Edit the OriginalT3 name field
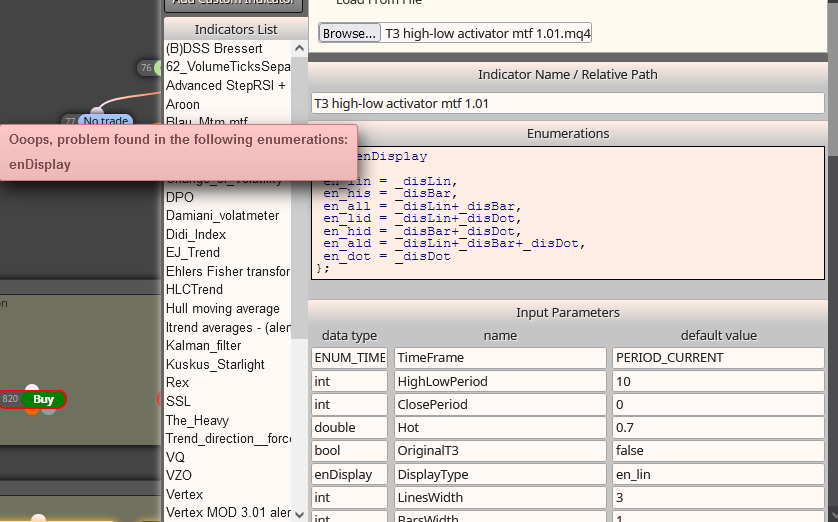 coord(500,450)
